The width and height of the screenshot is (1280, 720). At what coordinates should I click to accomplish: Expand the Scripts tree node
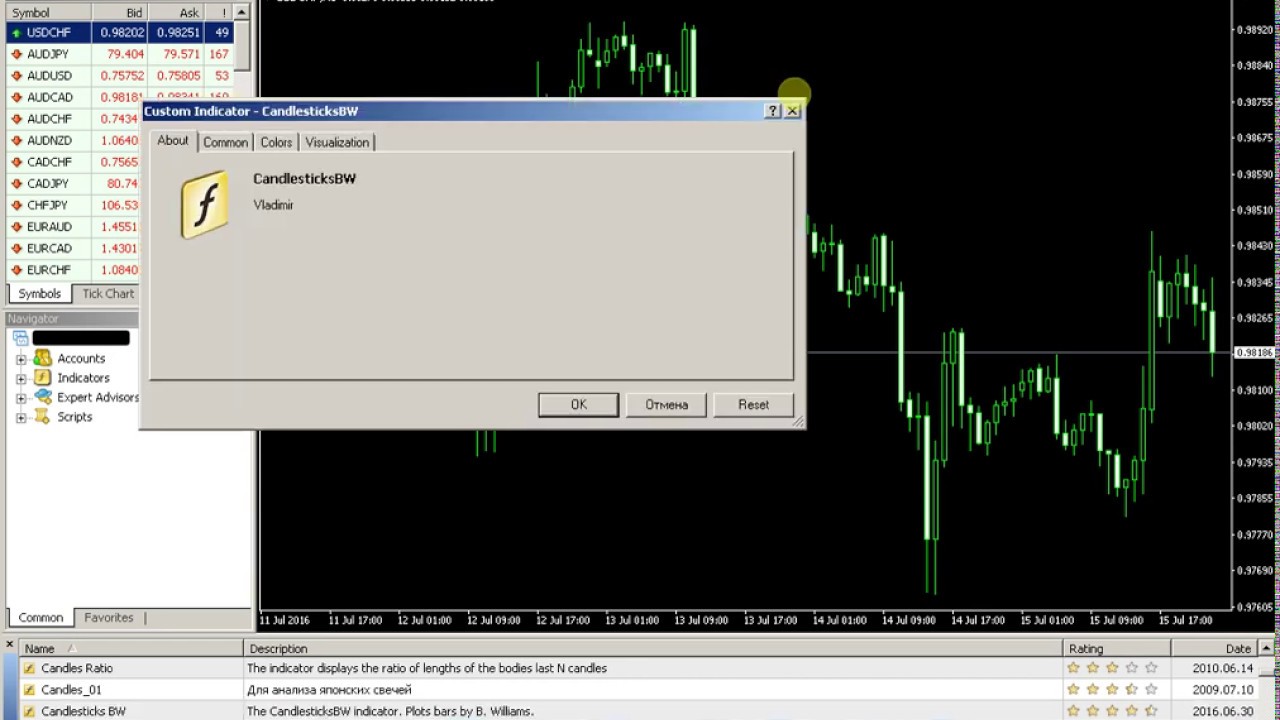[x=21, y=418]
